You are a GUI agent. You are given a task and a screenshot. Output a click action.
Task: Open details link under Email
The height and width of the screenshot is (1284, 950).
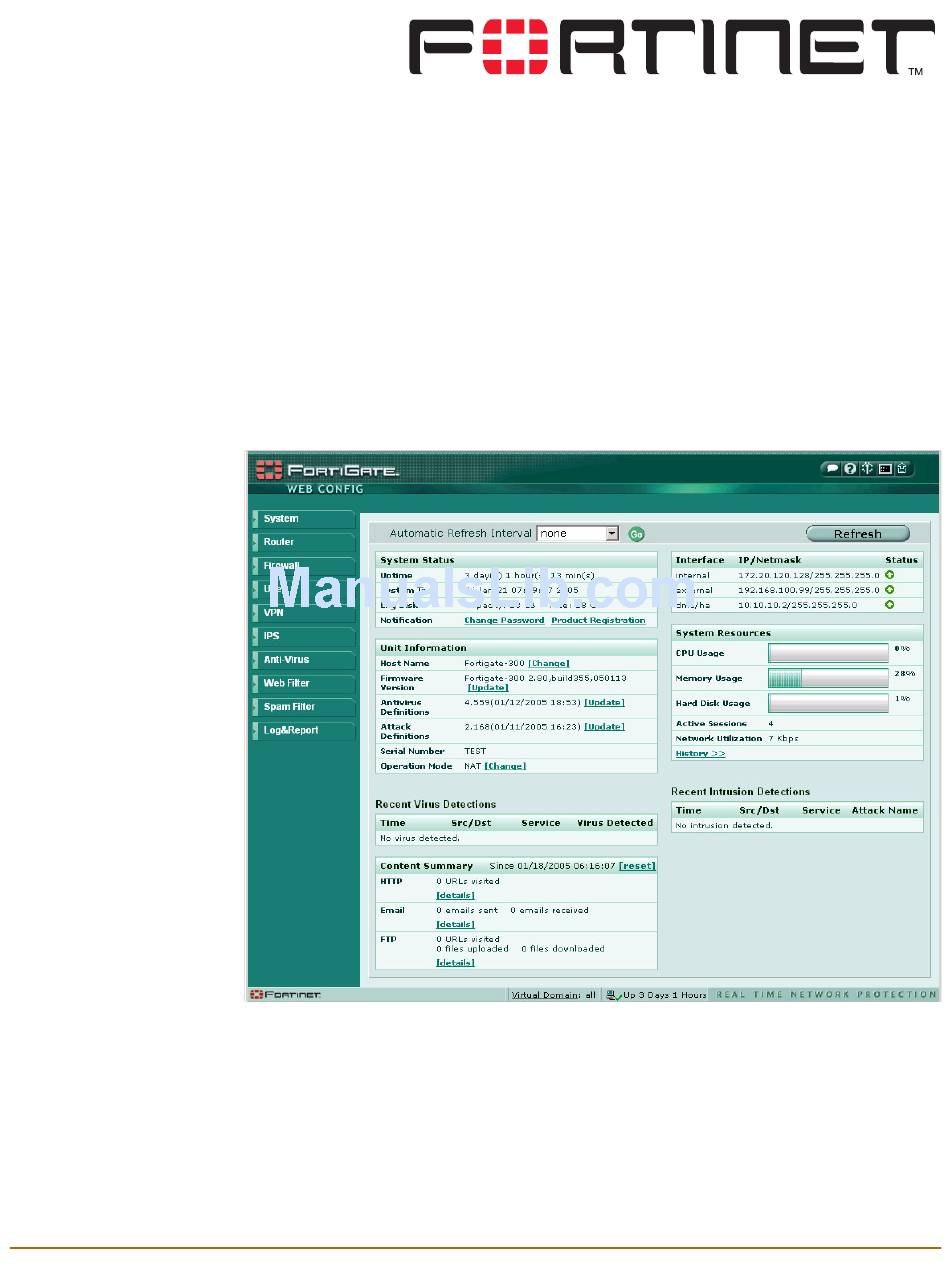pos(455,924)
